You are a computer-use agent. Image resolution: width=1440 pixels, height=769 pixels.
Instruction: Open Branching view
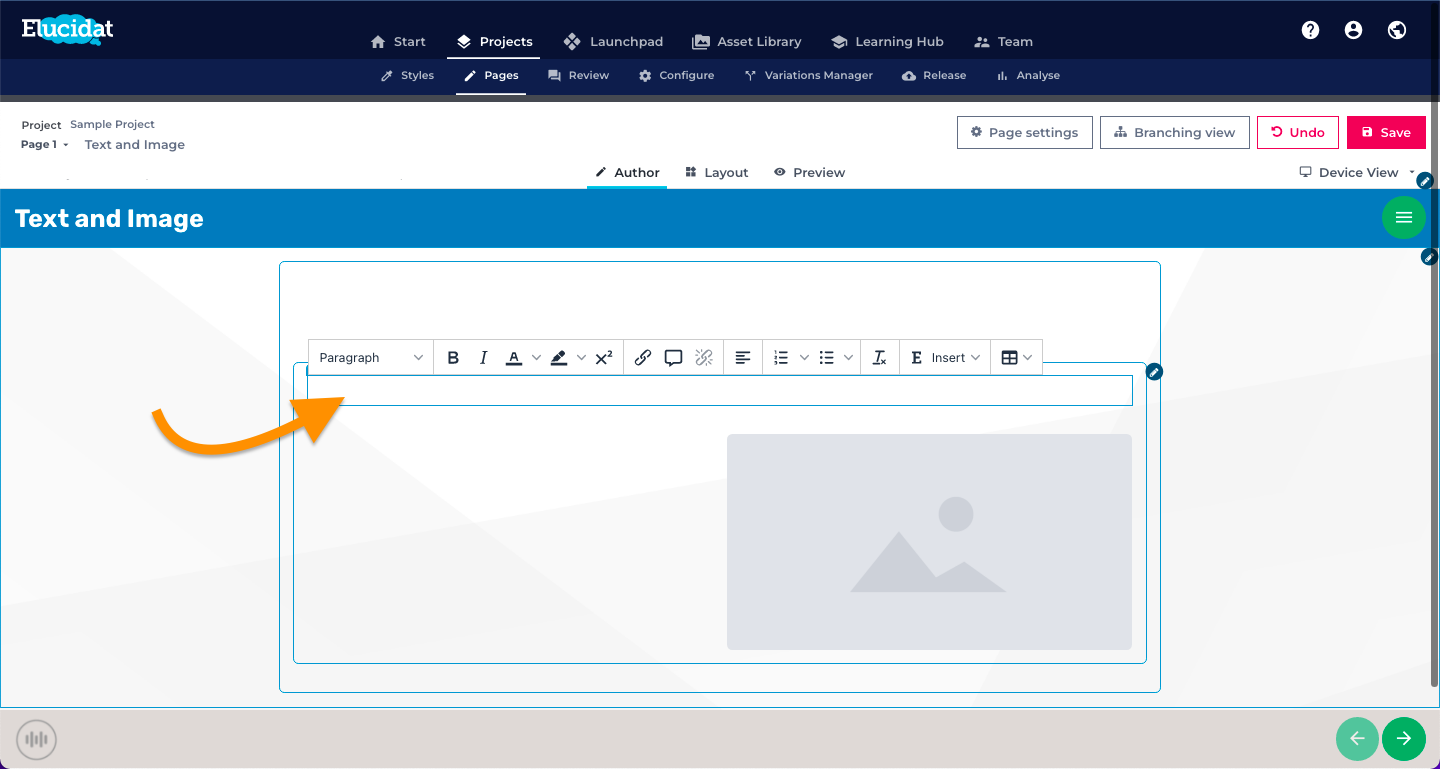[x=1175, y=132]
